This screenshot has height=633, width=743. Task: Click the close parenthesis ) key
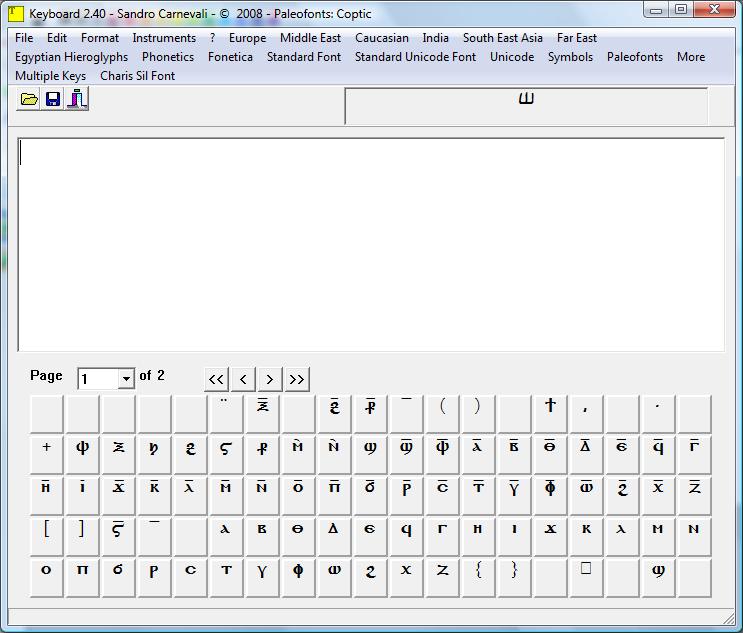pyautogui.click(x=478, y=414)
